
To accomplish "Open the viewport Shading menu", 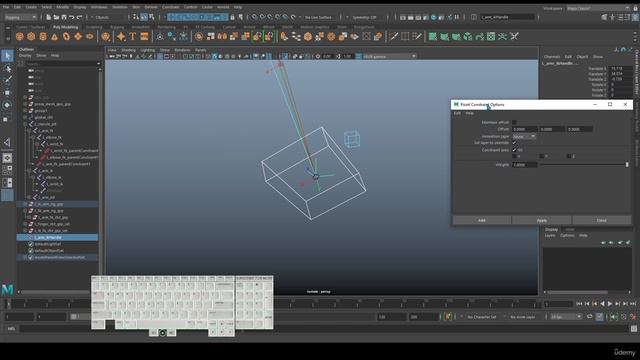I will (128, 50).
